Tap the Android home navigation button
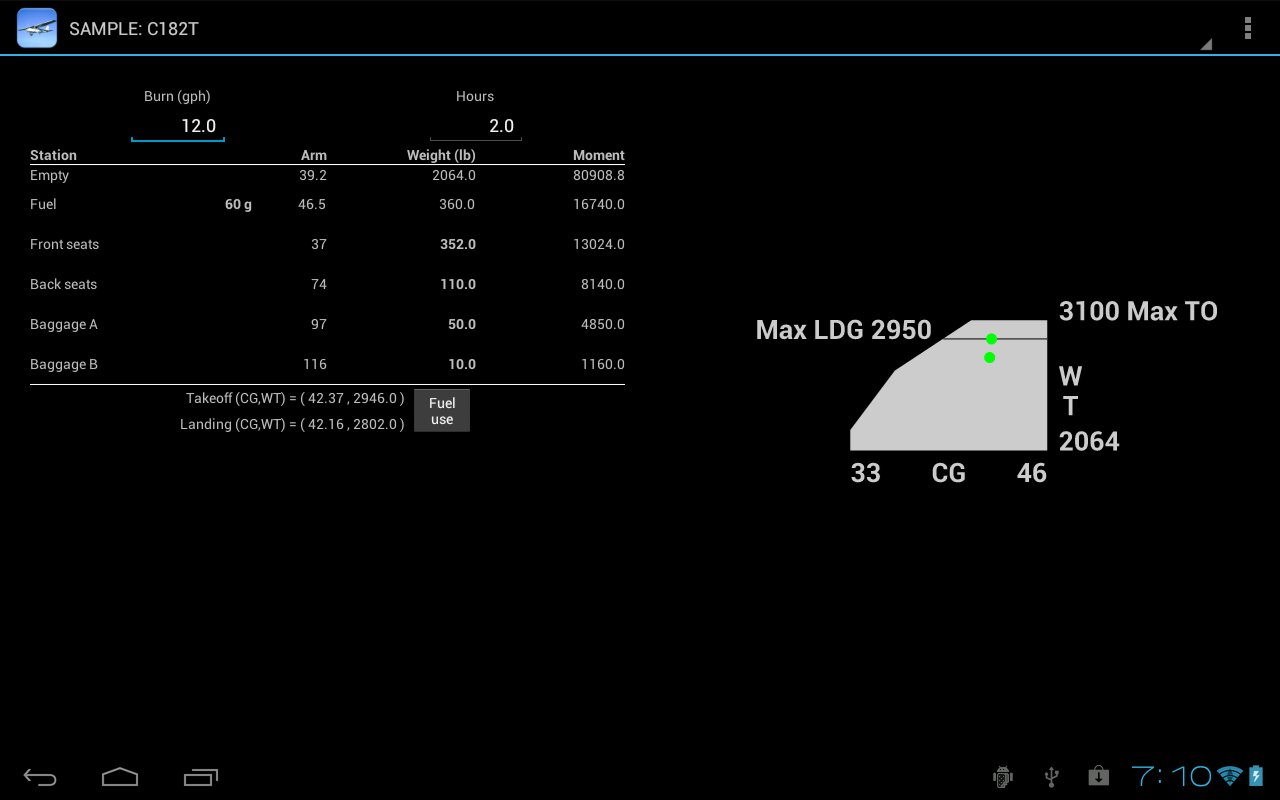This screenshot has height=800, width=1280. point(120,777)
